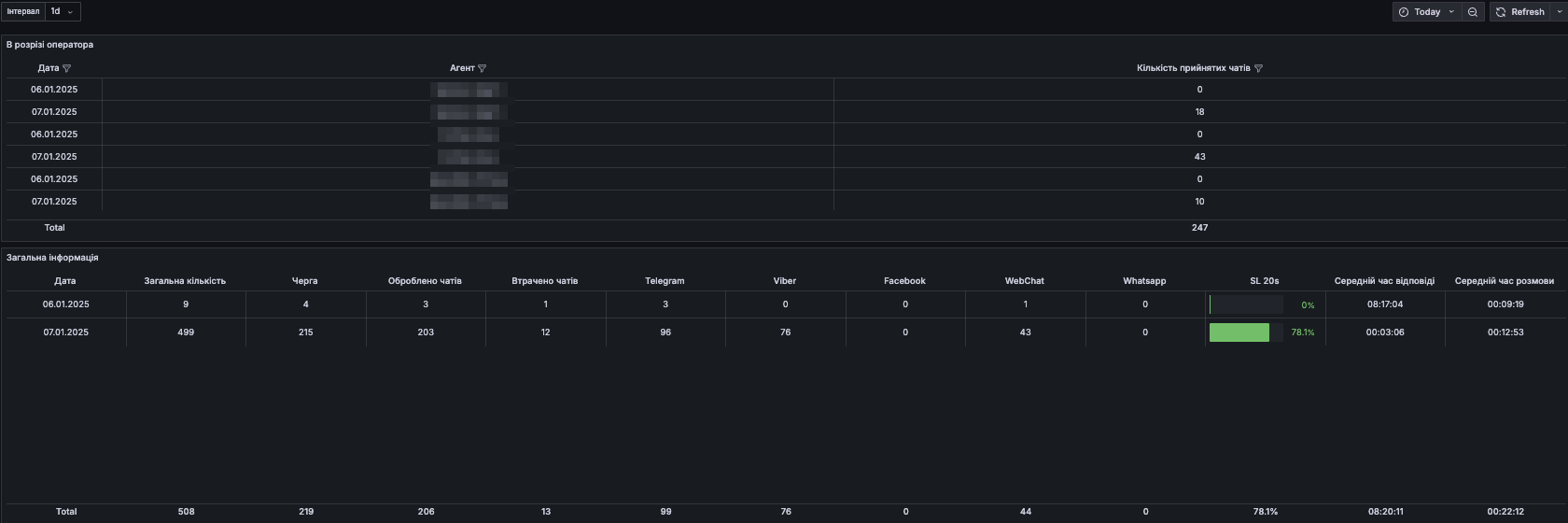Select the footer total 13

coord(546,512)
